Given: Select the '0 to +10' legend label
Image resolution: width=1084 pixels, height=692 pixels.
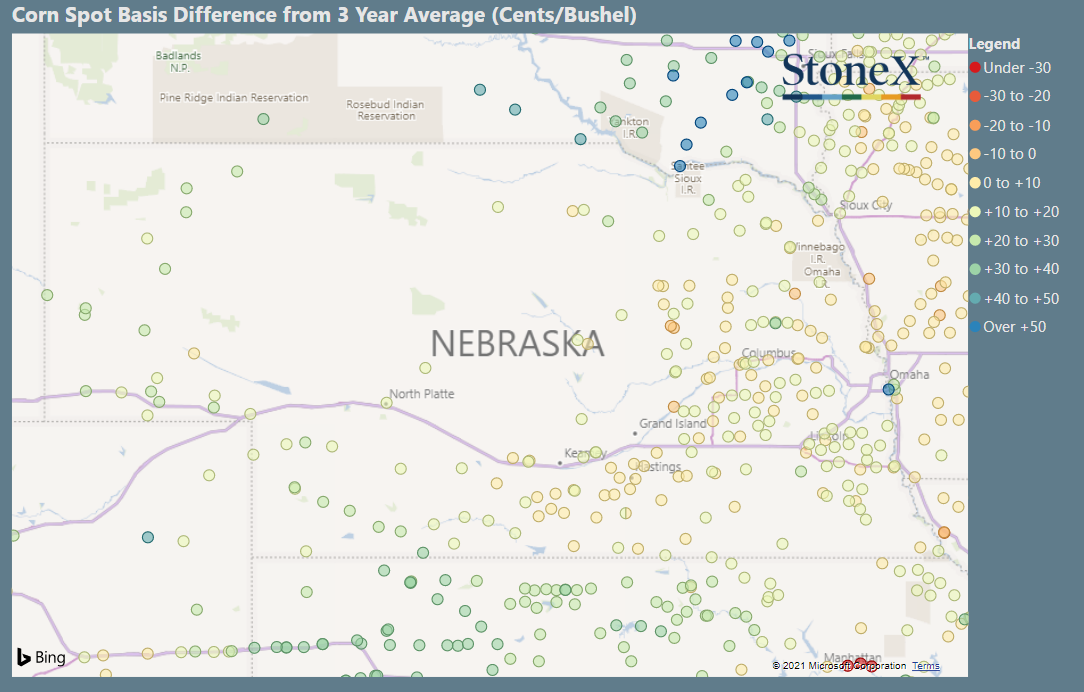Looking at the screenshot, I should click(1012, 183).
